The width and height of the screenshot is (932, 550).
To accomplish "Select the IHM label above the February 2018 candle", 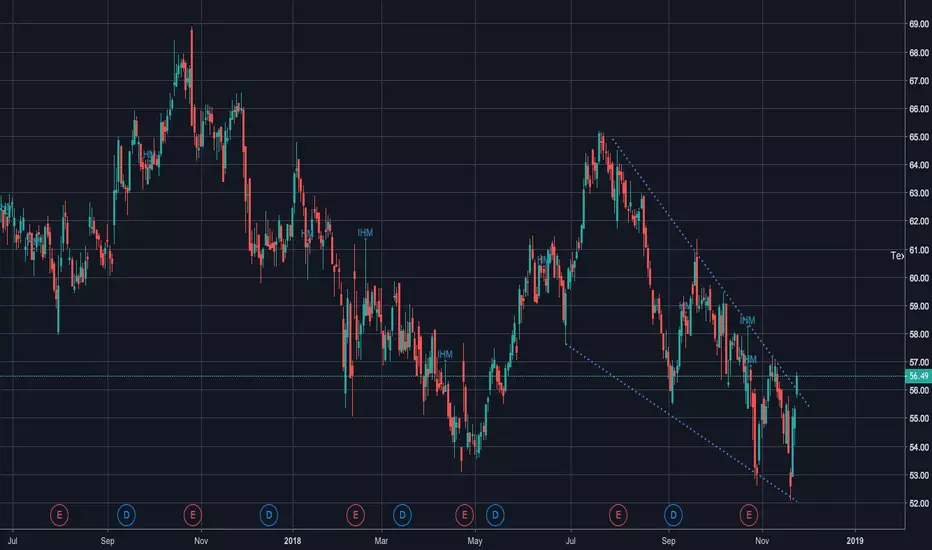I will coord(365,232).
